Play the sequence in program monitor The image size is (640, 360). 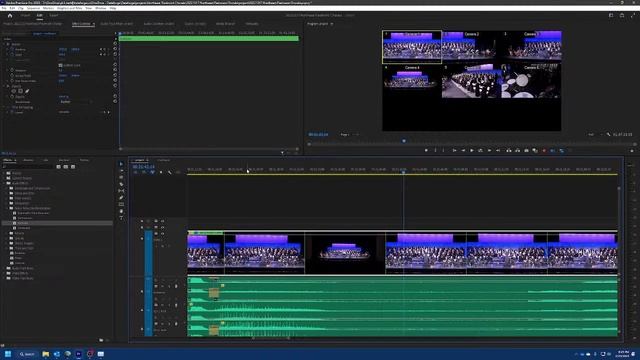[472, 151]
